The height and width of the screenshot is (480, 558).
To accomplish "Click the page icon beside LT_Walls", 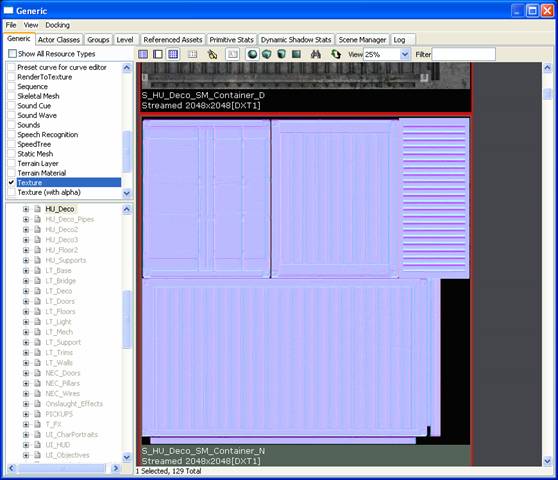I will [x=37, y=363].
